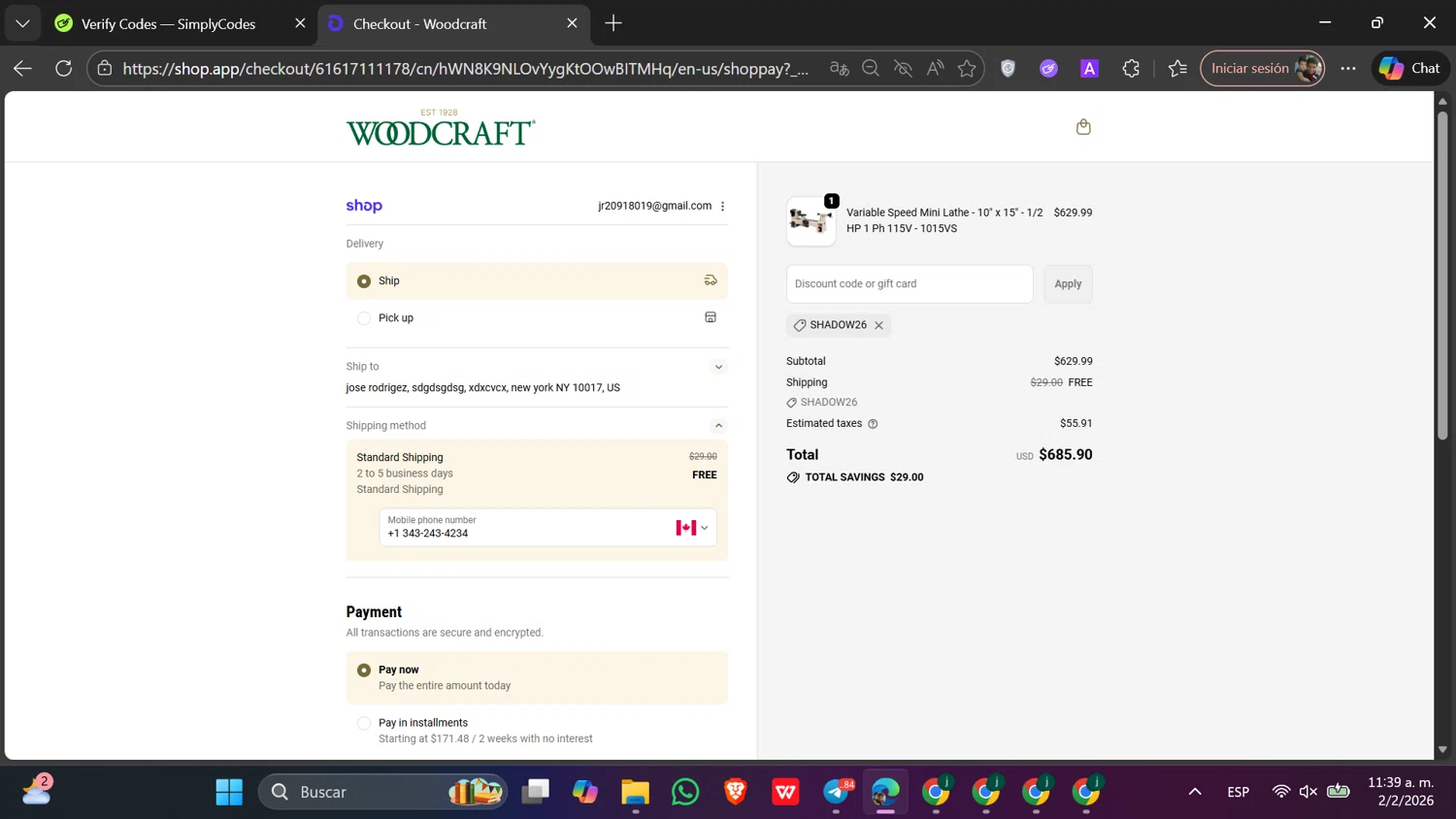Click the zoom icon in address bar
The height and width of the screenshot is (819, 1456).
click(871, 68)
